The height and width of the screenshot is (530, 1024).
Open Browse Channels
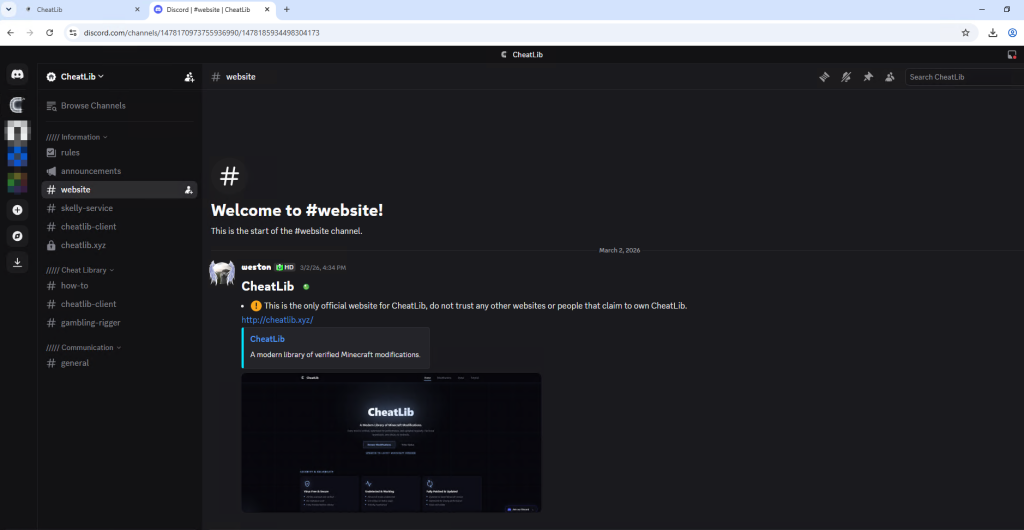(119, 106)
